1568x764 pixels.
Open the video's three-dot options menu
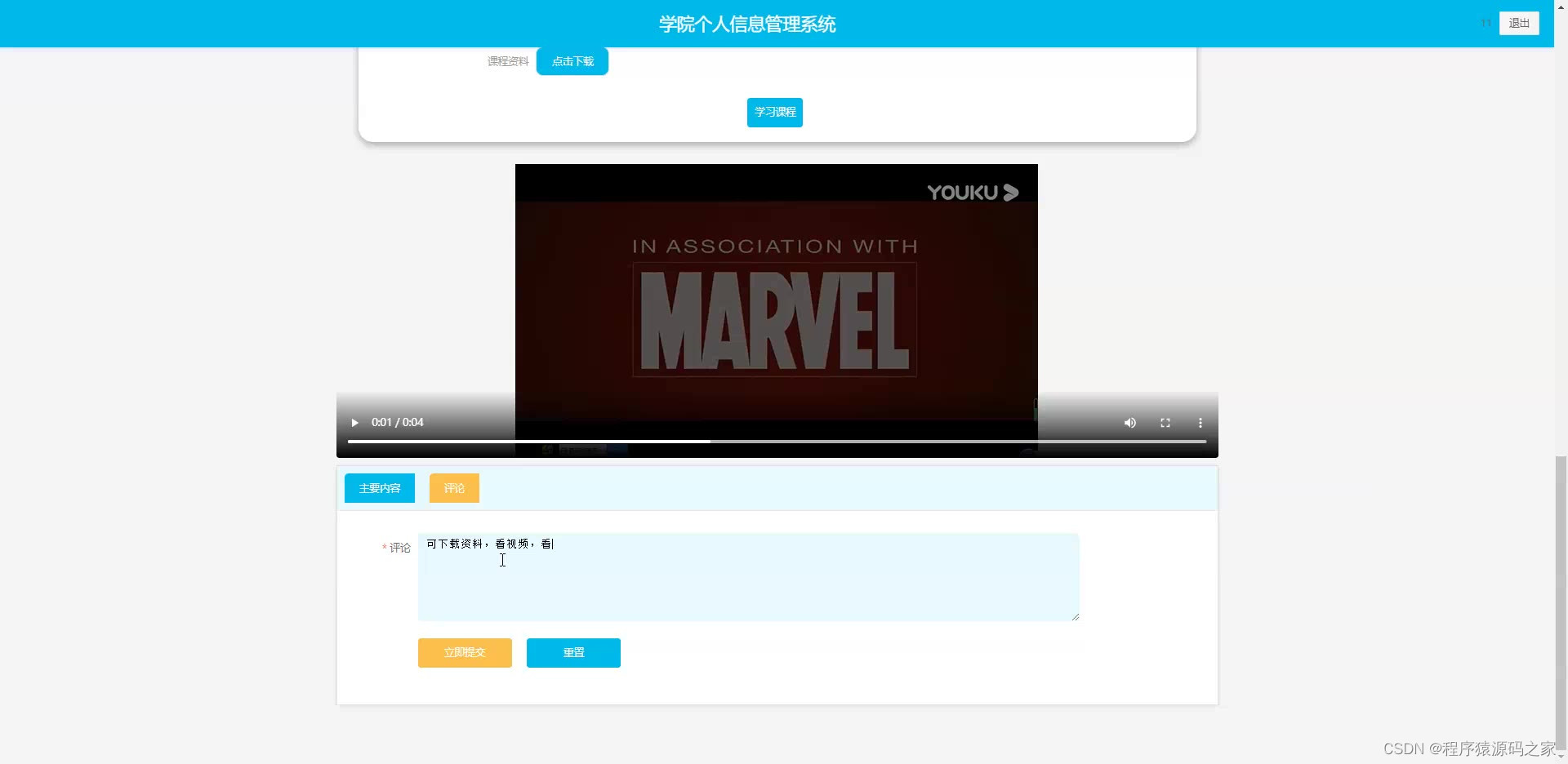(1200, 423)
